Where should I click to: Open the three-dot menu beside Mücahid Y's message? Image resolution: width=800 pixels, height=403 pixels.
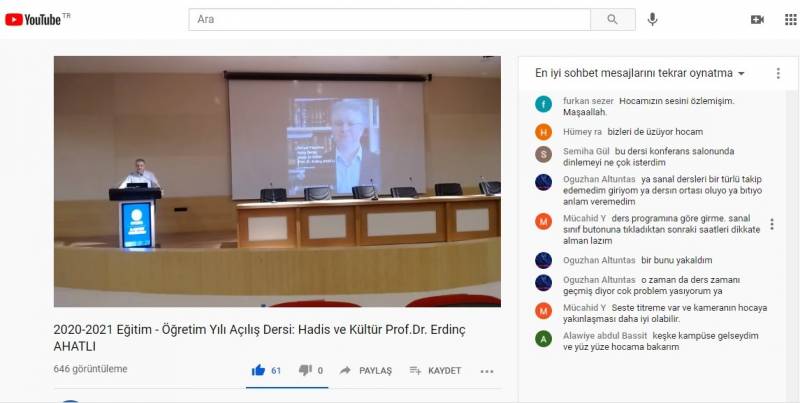click(771, 224)
